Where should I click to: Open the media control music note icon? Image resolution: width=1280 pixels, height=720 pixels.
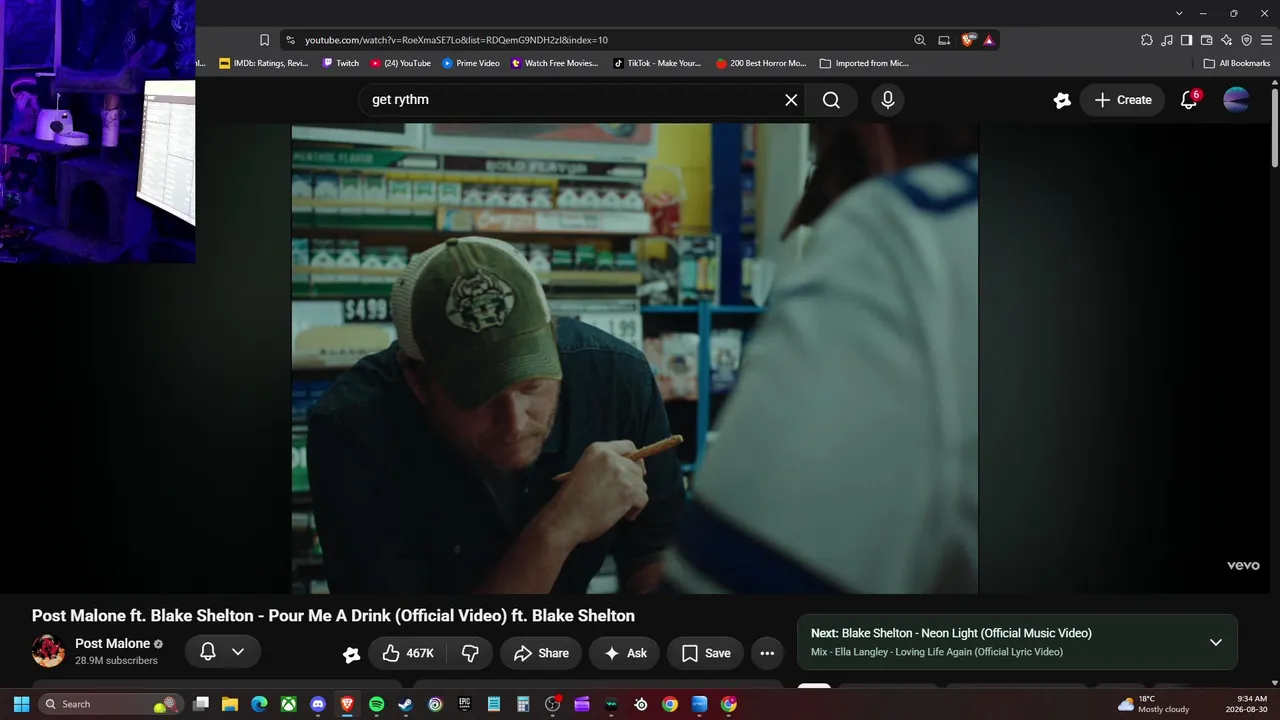(x=1167, y=40)
